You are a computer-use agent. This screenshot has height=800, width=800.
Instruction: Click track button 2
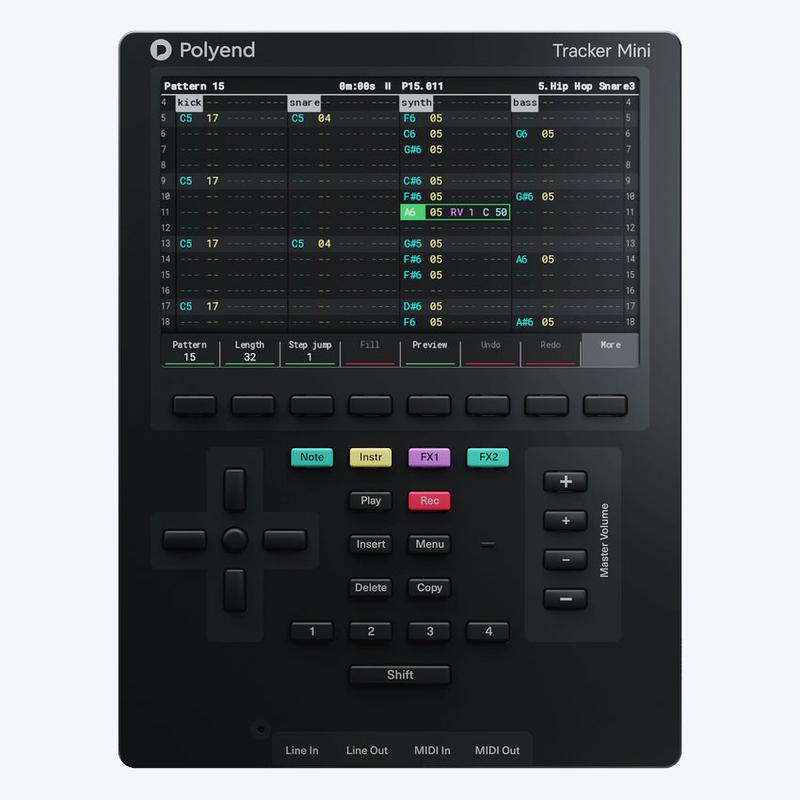pos(370,631)
